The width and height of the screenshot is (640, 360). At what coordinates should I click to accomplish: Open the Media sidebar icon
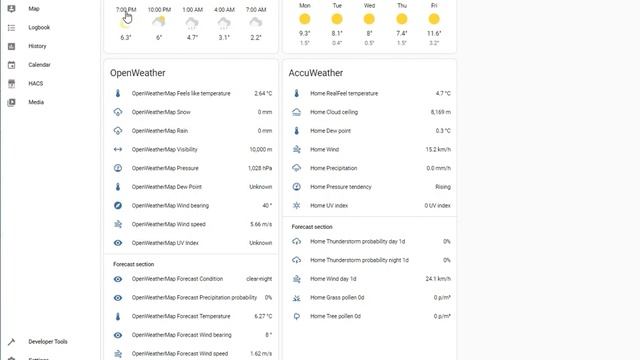pyautogui.click(x=11, y=102)
